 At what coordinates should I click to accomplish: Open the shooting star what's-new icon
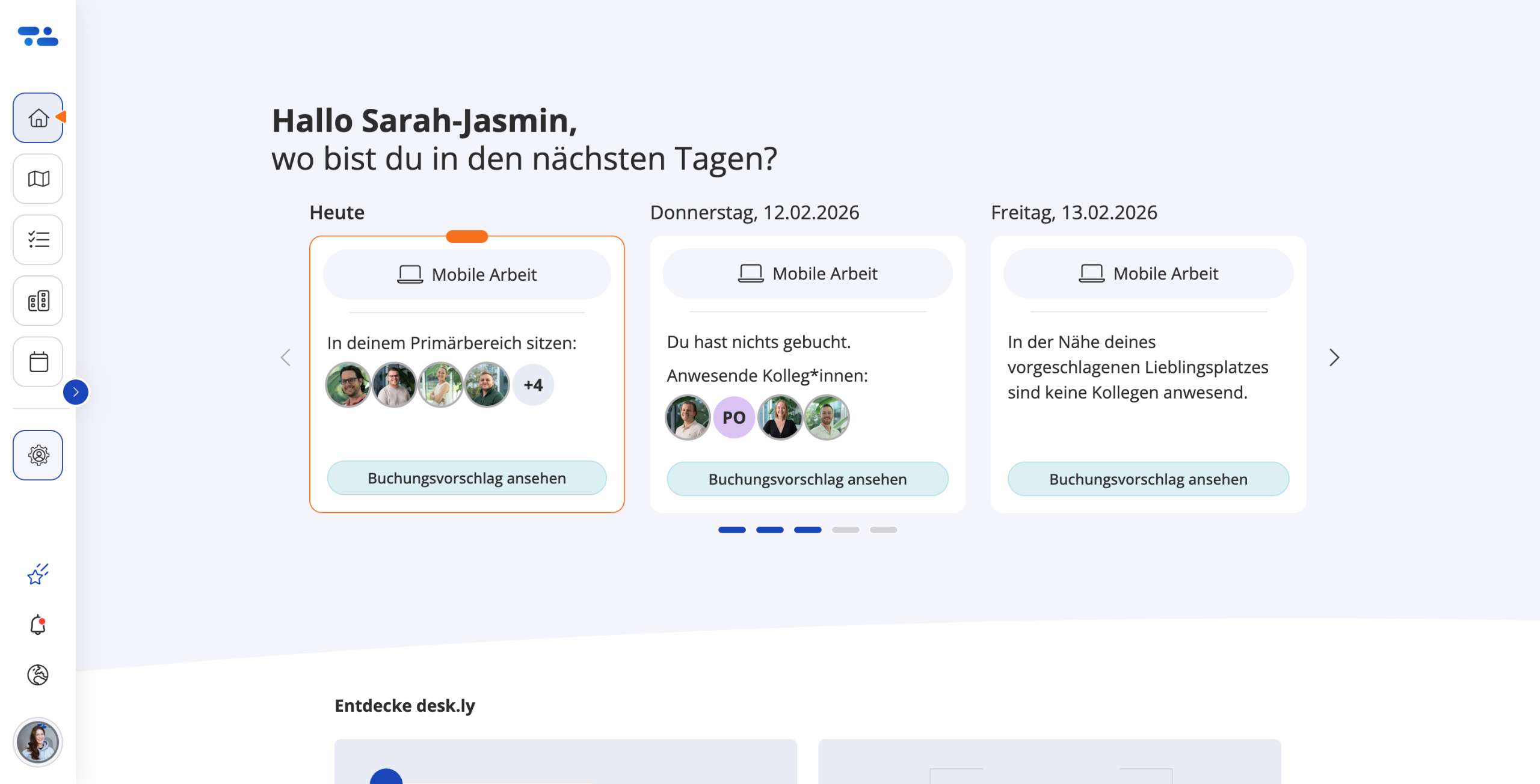38,574
